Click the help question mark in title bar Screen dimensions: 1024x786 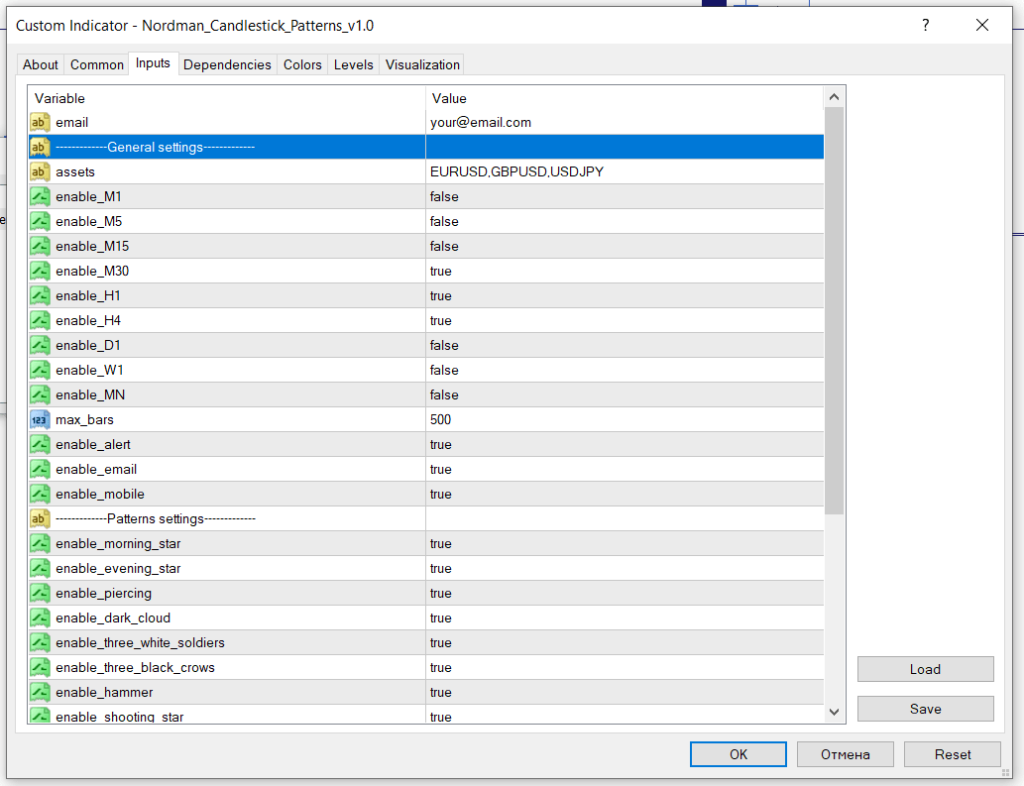tap(926, 25)
